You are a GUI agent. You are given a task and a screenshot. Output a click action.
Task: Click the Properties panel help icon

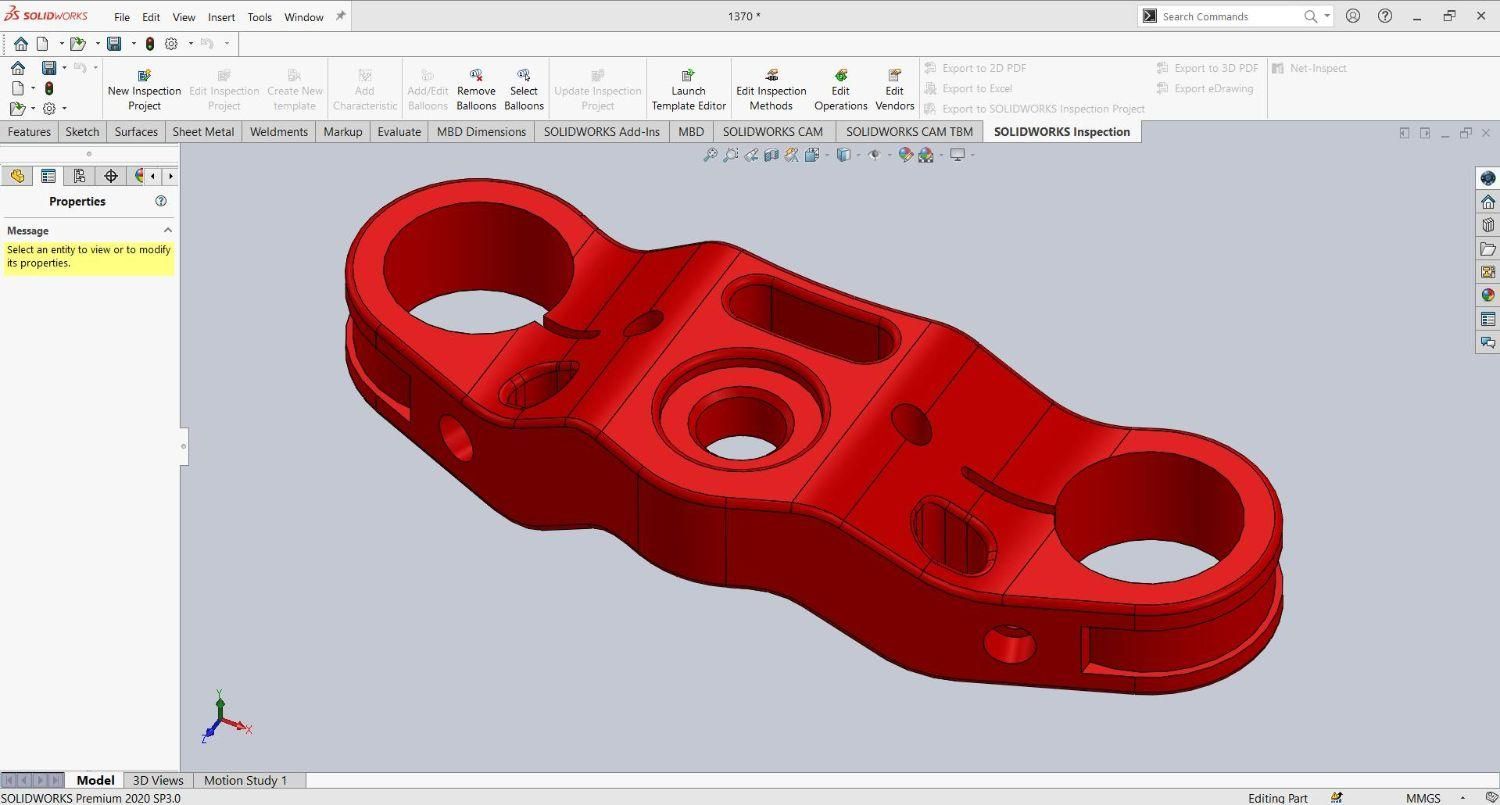[161, 201]
